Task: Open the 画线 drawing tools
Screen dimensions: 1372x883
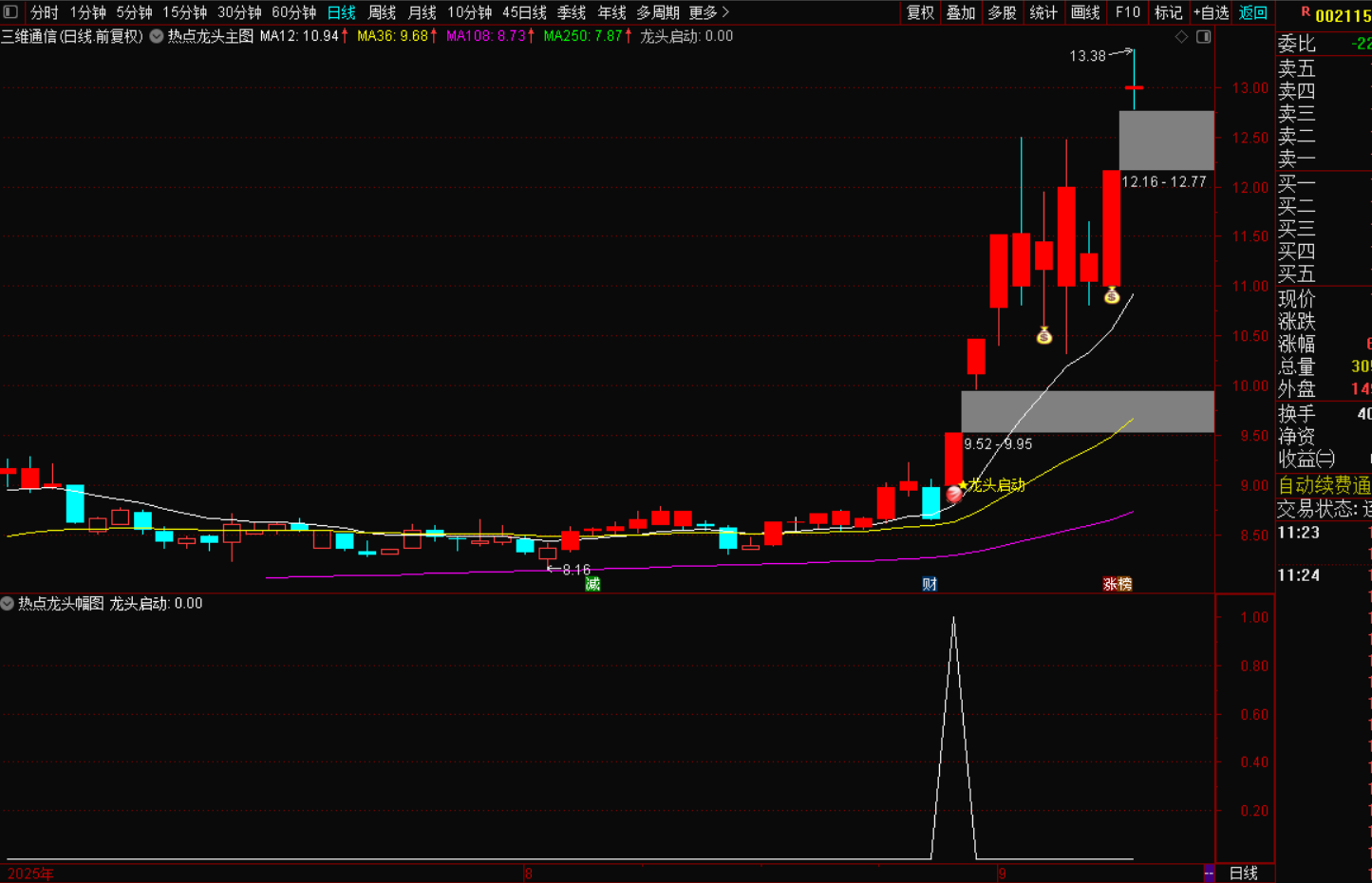Action: pyautogui.click(x=1084, y=12)
